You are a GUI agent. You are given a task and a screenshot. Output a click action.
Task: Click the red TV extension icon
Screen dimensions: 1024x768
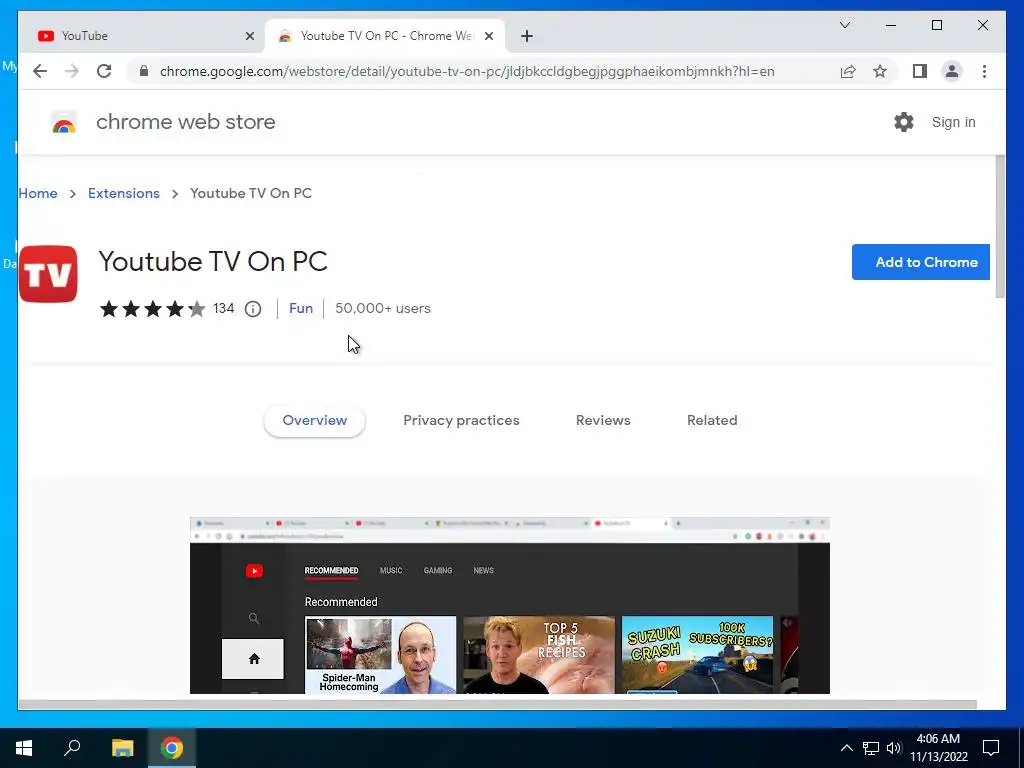(x=48, y=274)
